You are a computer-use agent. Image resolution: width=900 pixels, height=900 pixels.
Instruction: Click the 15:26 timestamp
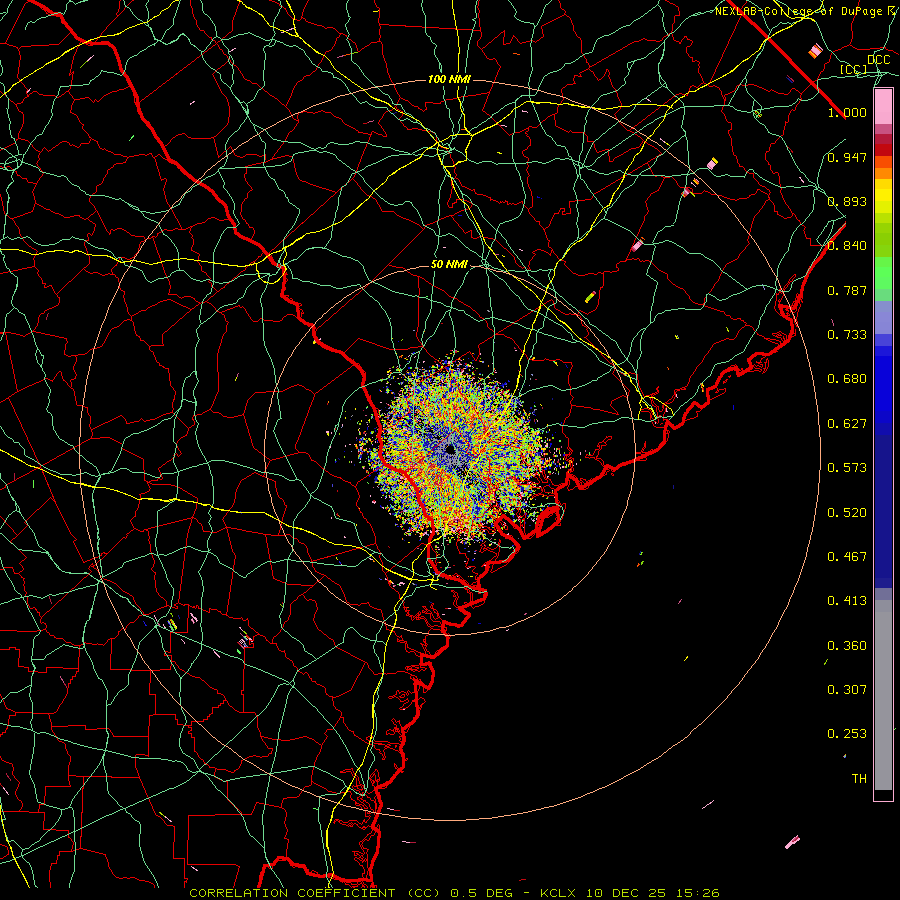[697, 893]
